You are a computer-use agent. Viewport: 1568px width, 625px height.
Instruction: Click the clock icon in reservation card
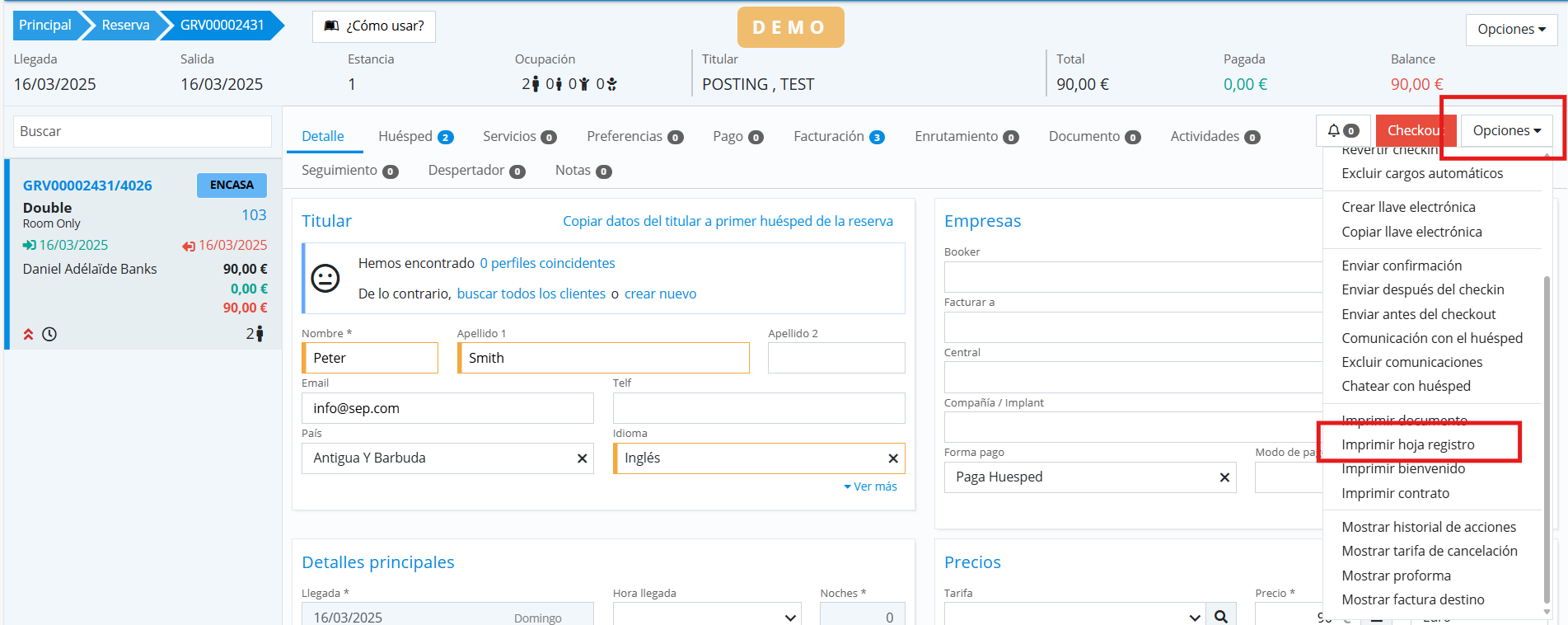point(49,334)
